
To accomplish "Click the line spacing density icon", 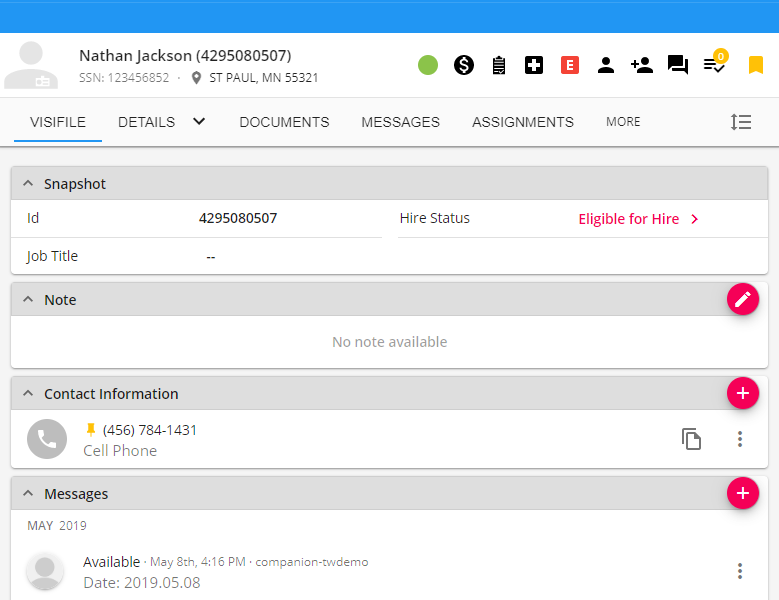I will click(741, 122).
